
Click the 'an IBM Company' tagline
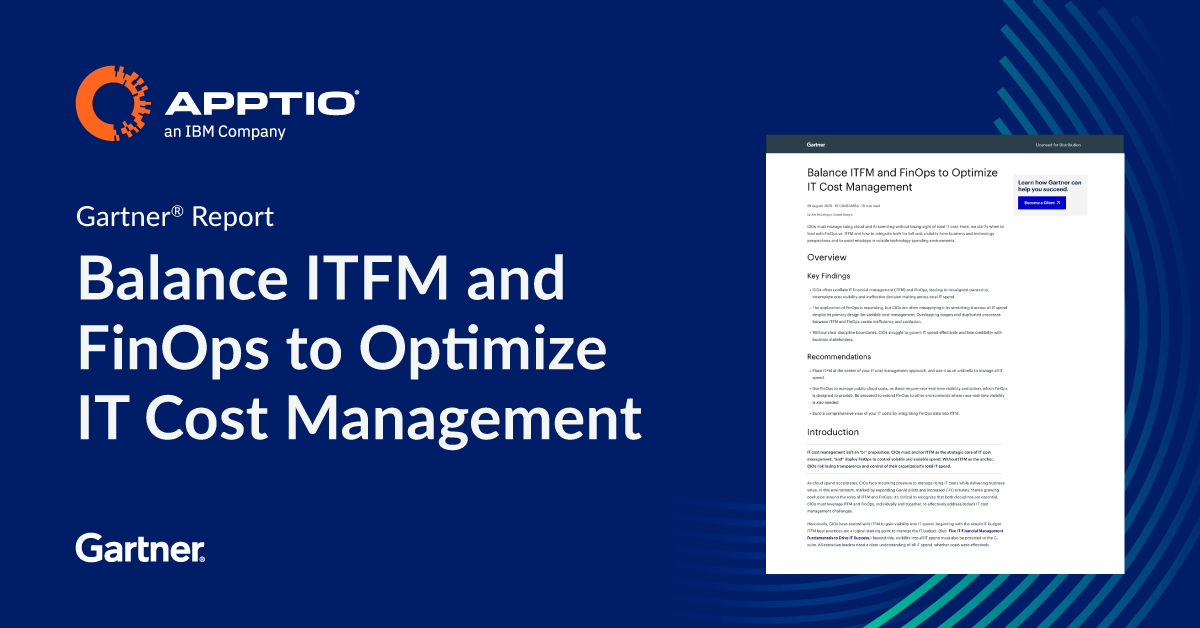tap(225, 129)
